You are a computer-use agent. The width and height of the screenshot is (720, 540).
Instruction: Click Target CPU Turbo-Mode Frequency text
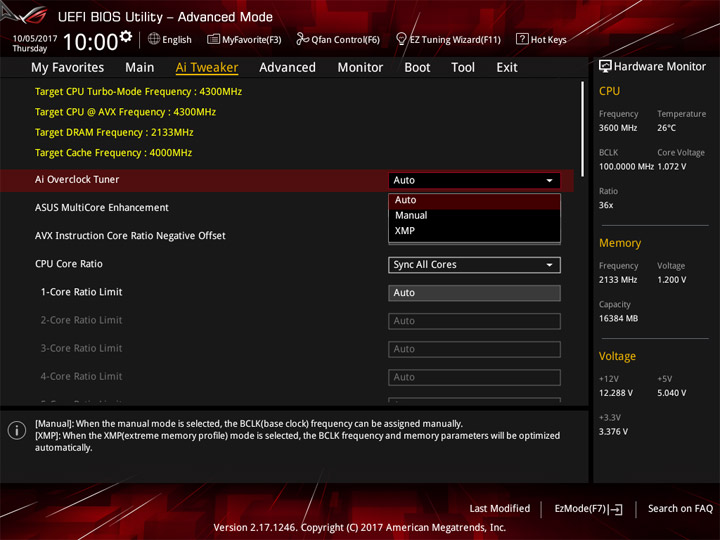[x=138, y=91]
